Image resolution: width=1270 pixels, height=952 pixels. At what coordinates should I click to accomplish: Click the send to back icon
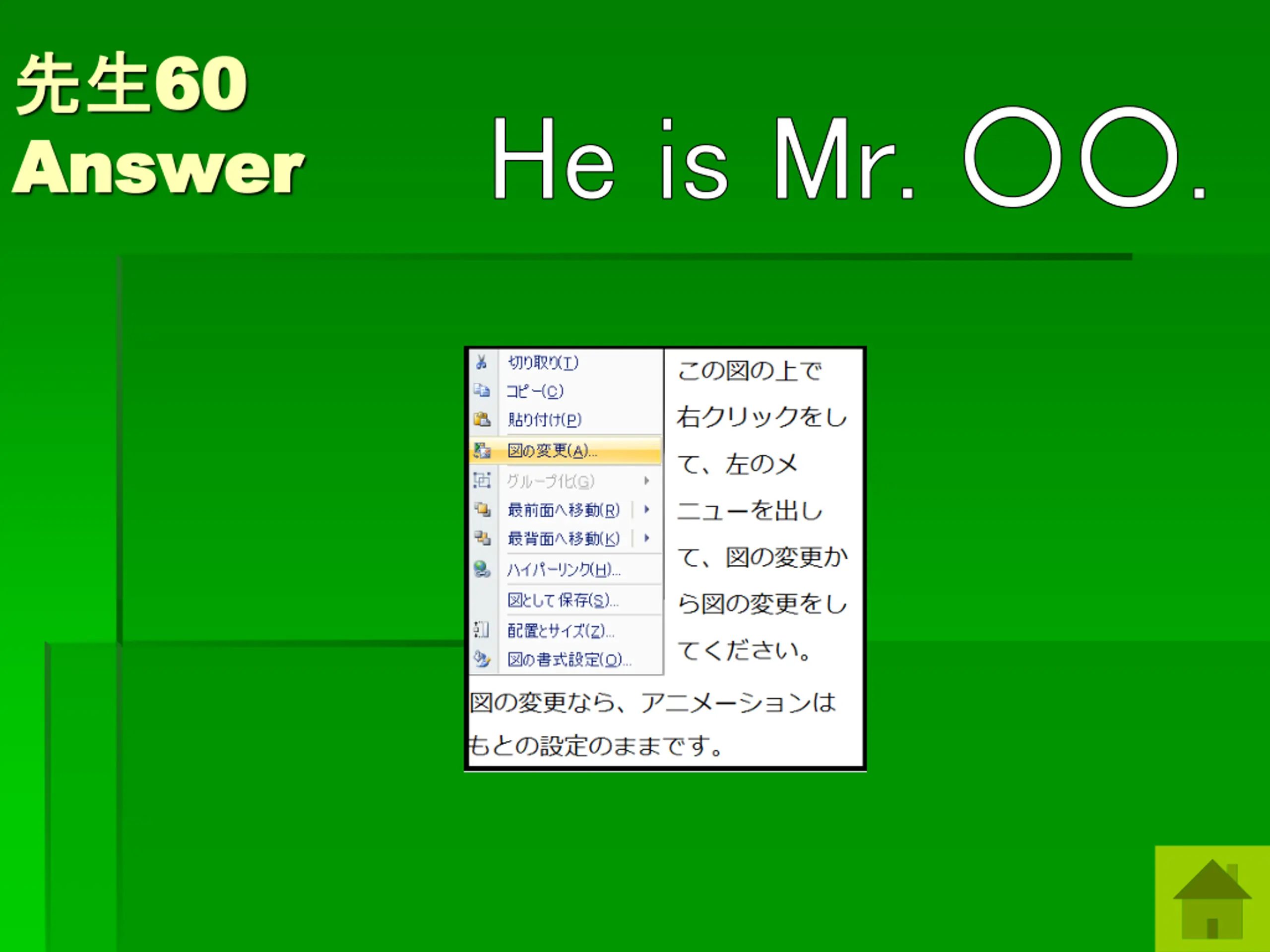point(482,537)
